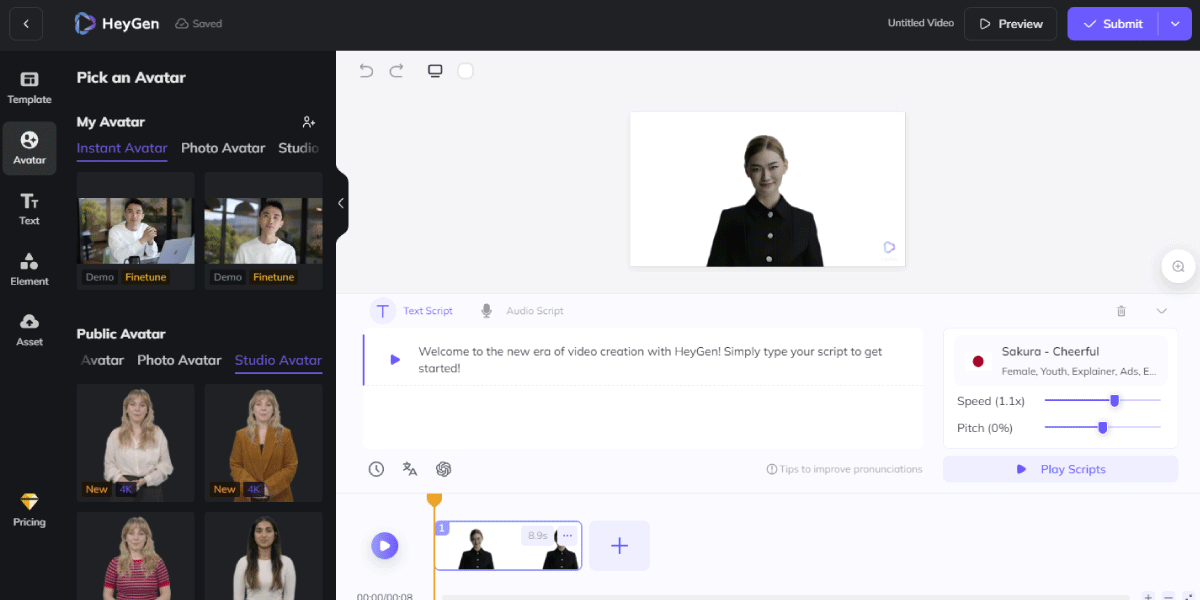Click the Preview button

[1010, 24]
